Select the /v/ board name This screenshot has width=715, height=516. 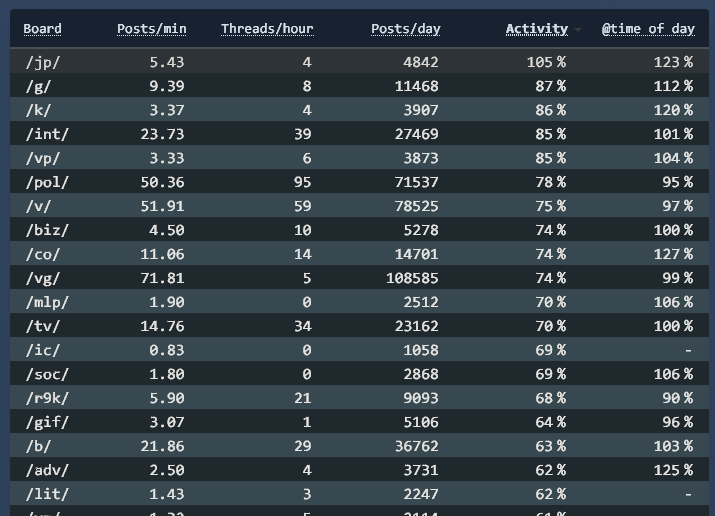[x=38, y=206]
